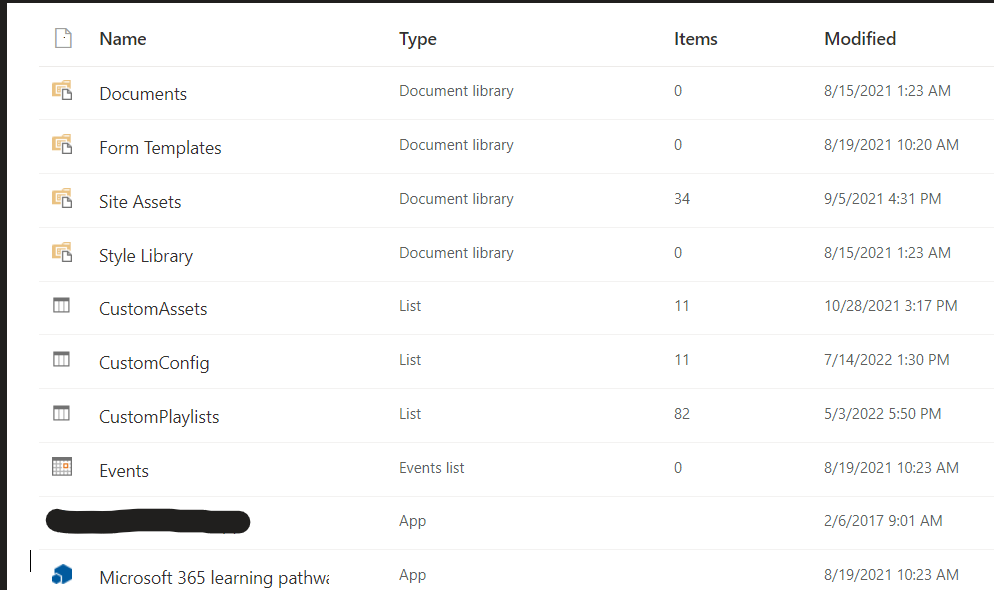
Task: Click the CustomPlaylists list icon
Action: [61, 413]
